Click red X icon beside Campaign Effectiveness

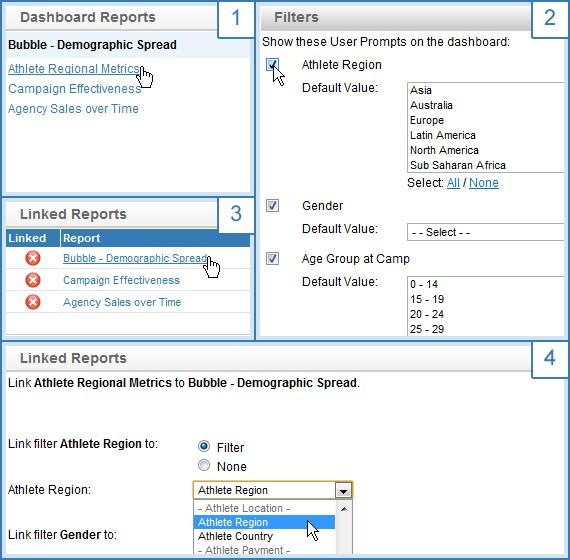[33, 280]
